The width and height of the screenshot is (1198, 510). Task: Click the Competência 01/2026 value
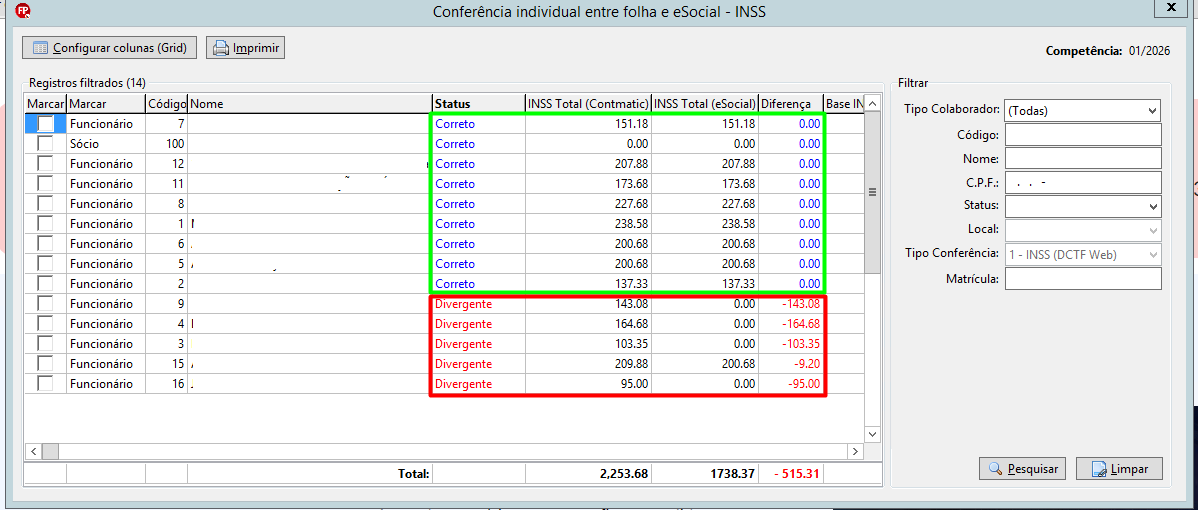tap(1151, 51)
